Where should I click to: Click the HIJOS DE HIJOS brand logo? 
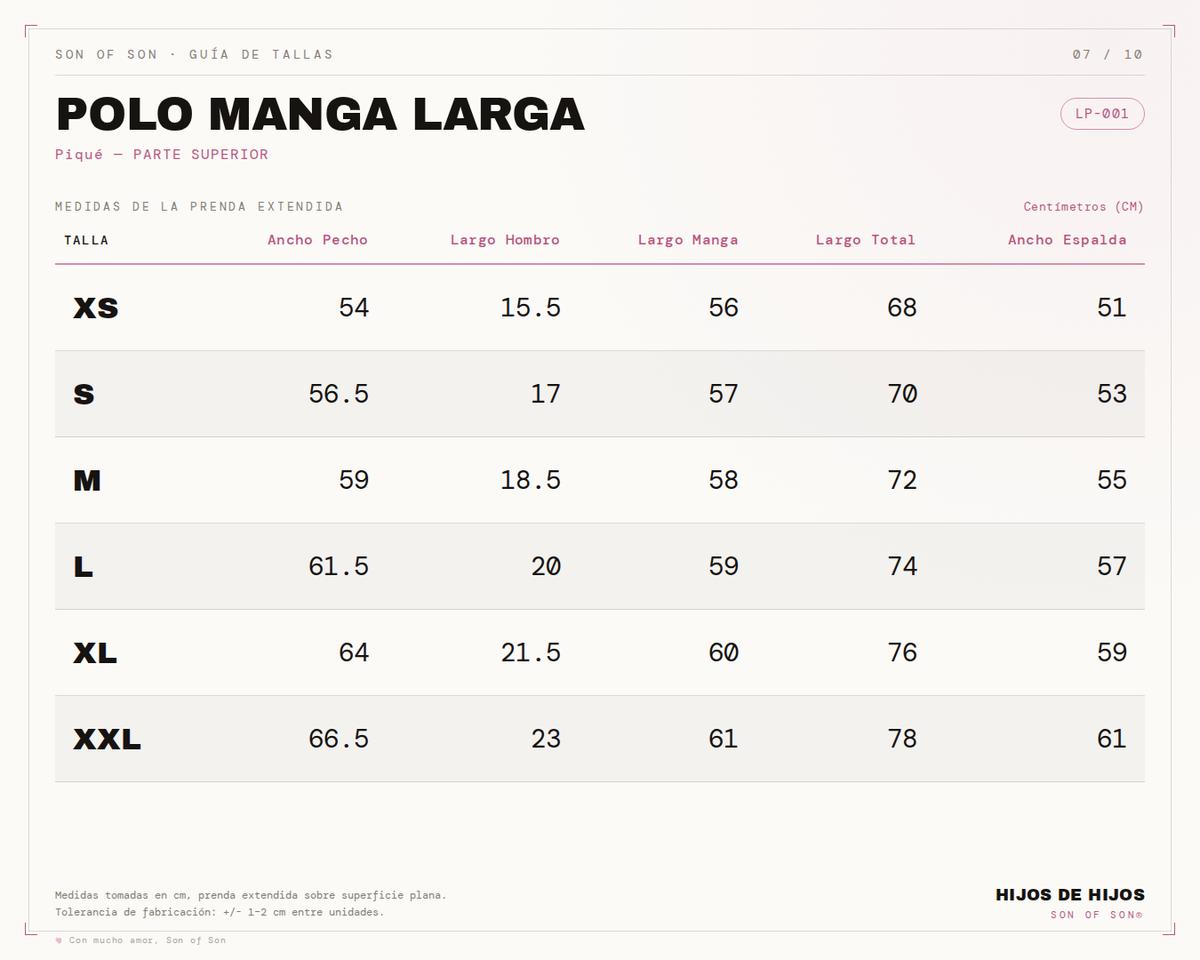click(1070, 895)
